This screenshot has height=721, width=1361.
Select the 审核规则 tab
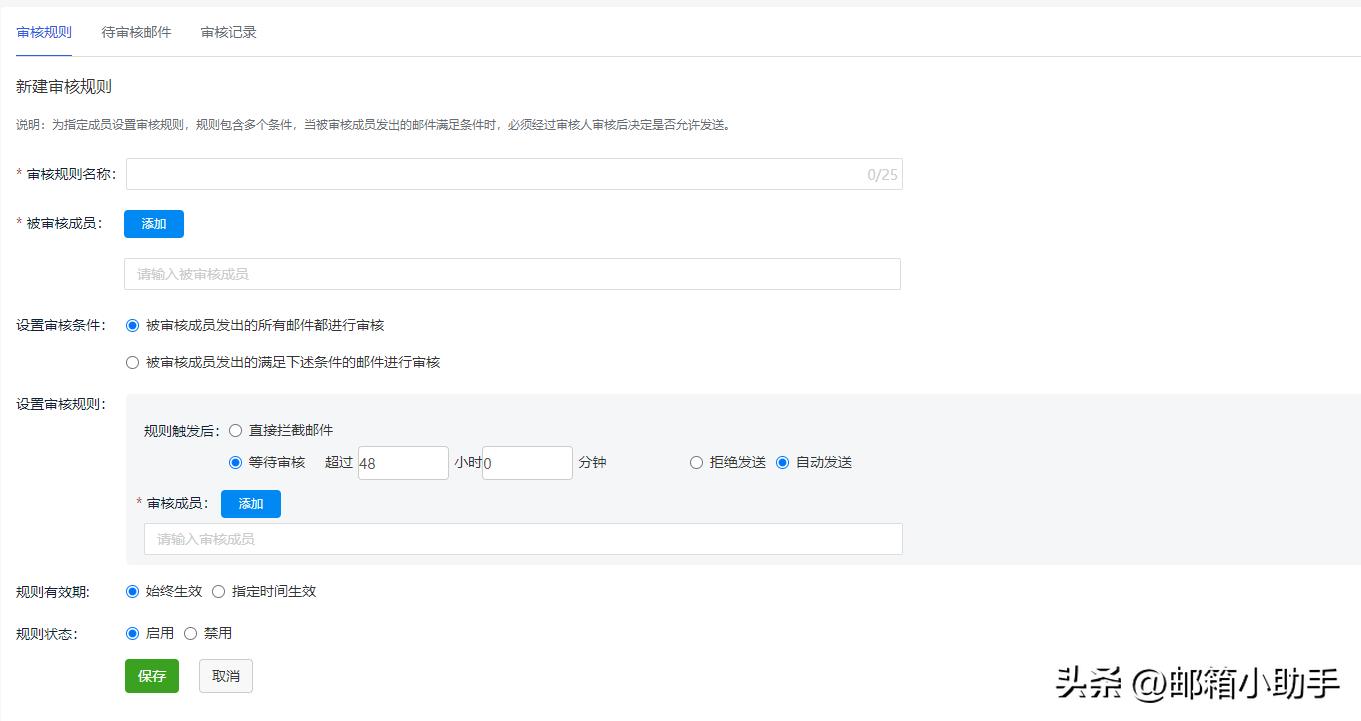(x=43, y=31)
